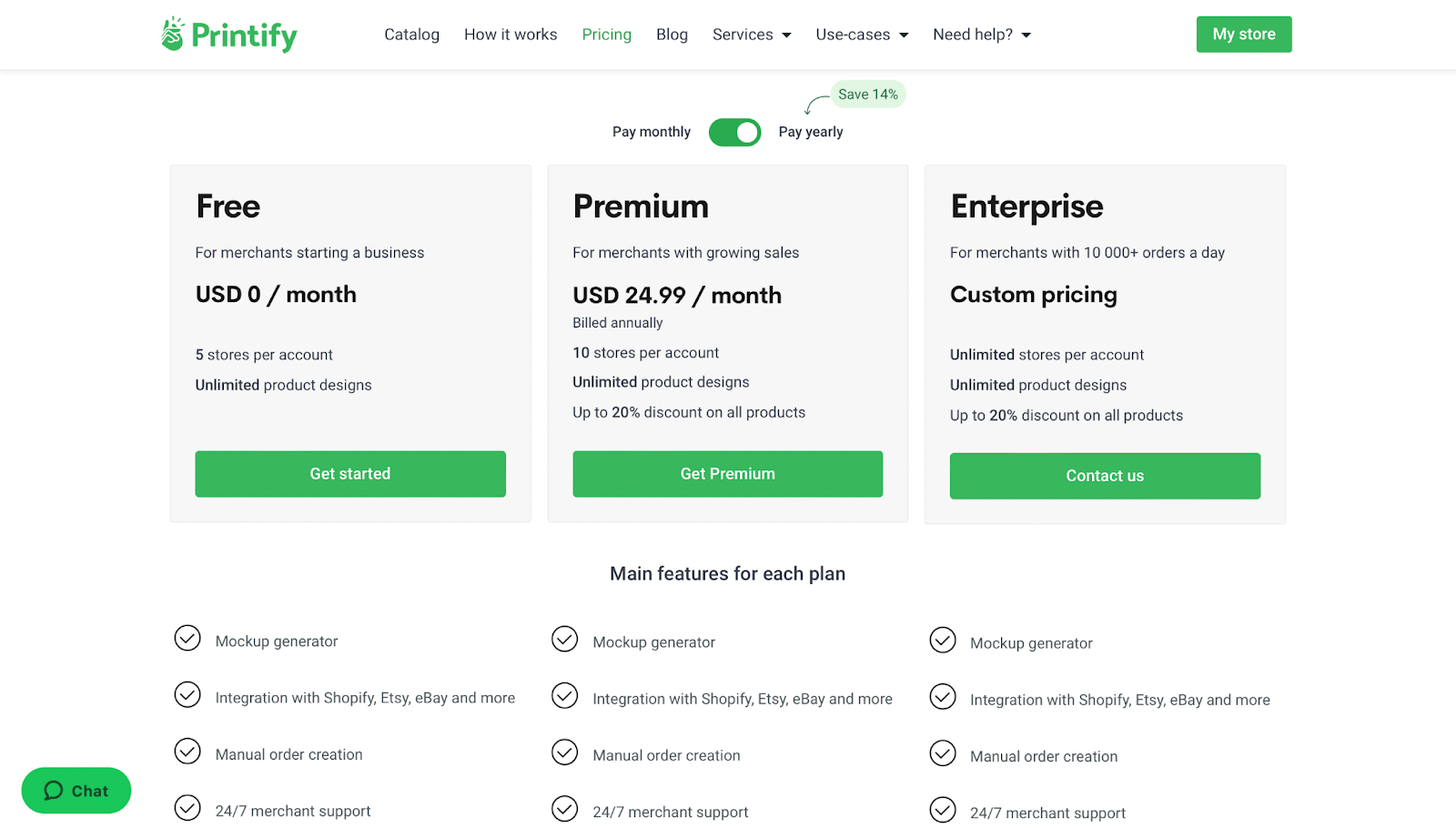Select the Pay yearly billing option
The image size is (1456, 828).
[811, 132]
